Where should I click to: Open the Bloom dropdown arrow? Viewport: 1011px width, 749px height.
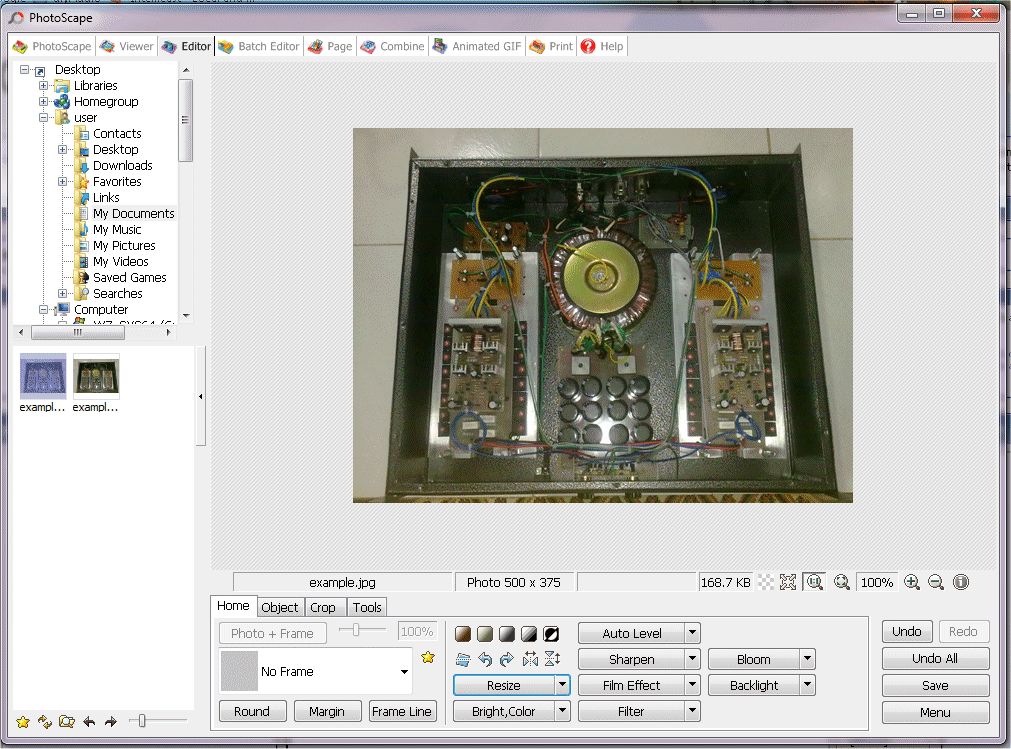[807, 659]
